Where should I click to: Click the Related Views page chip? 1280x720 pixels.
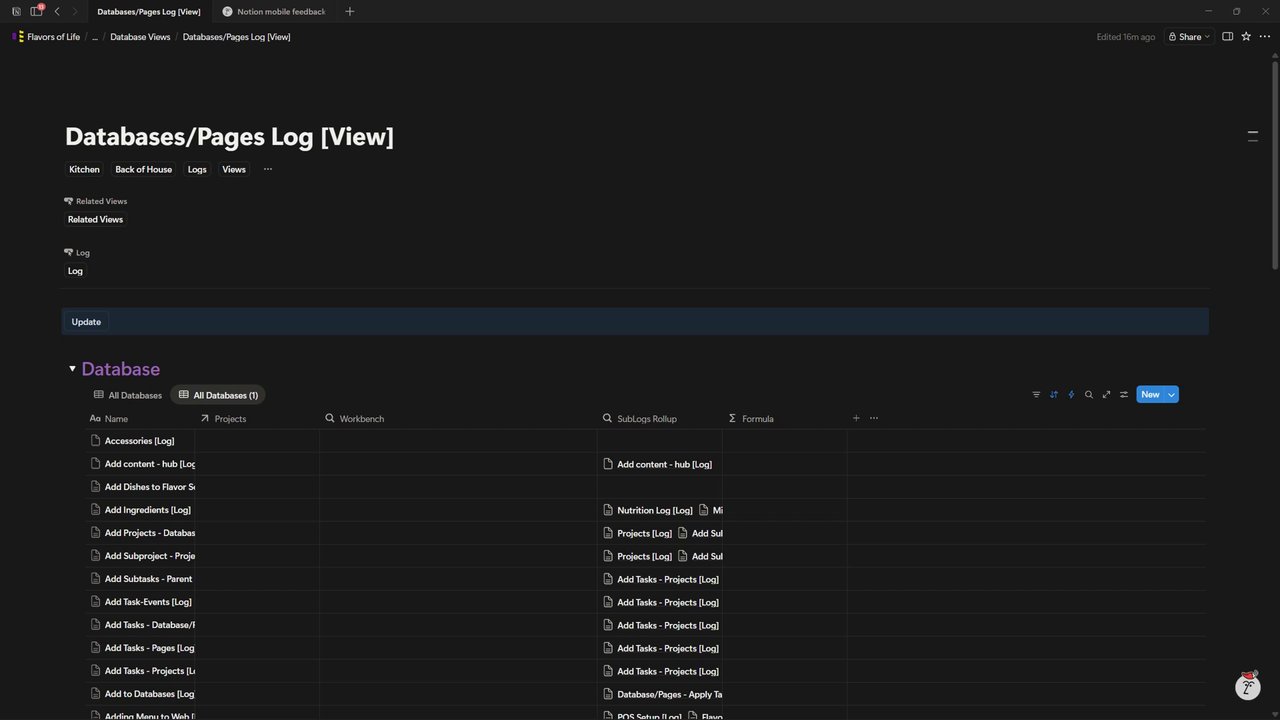(x=95, y=219)
